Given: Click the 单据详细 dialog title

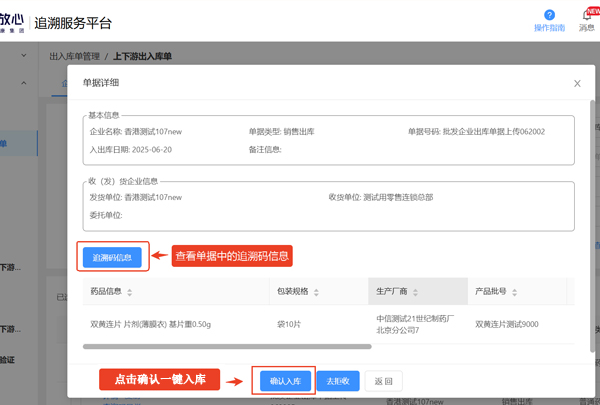Looking at the screenshot, I should click(101, 83).
